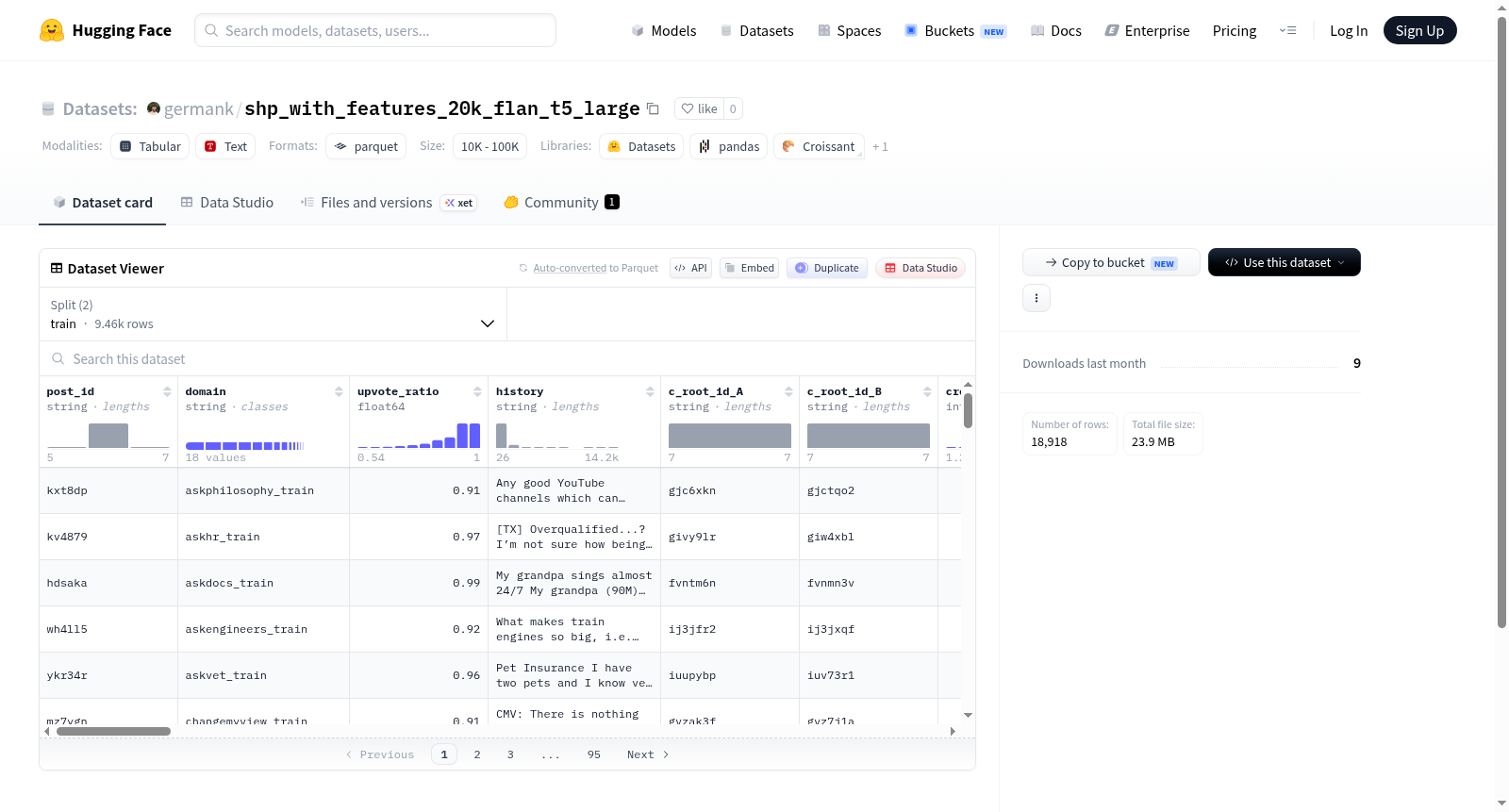Click the Sign Up button
This screenshot has height=812, width=1509.
[x=1419, y=30]
